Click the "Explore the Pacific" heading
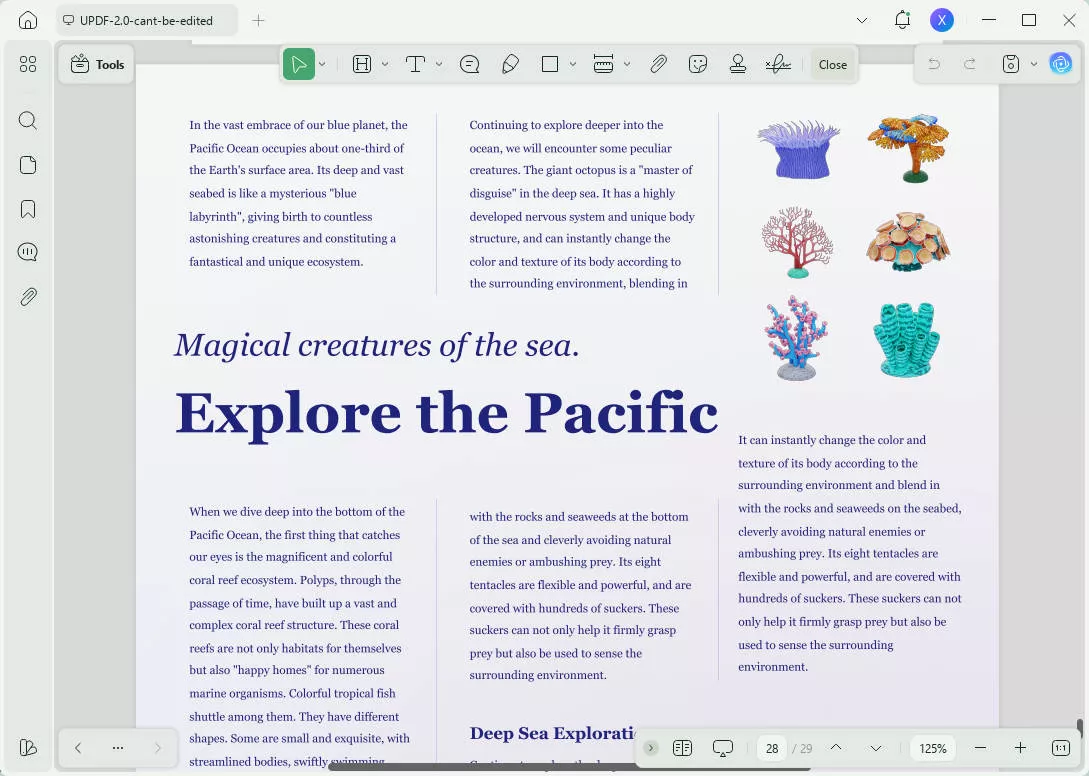 tap(447, 413)
